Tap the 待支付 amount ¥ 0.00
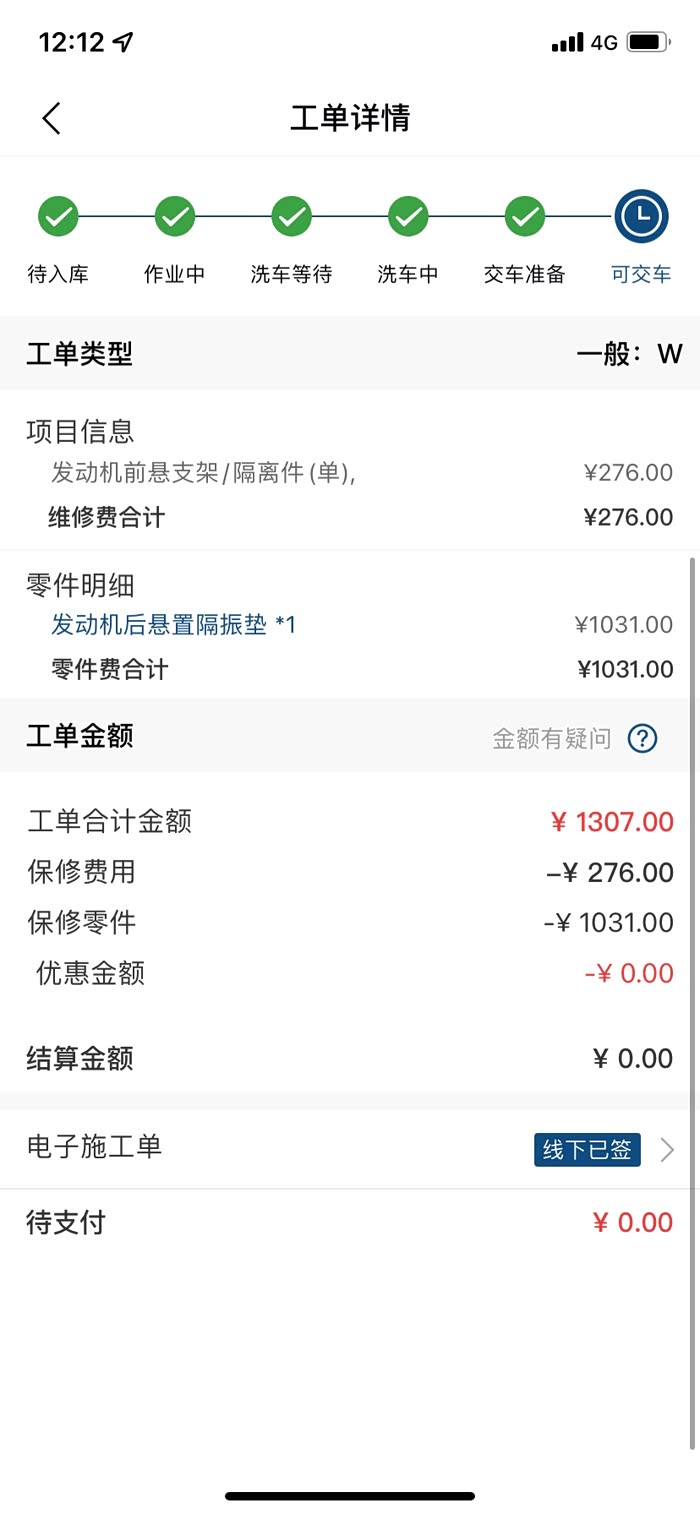This screenshot has width=700, height=1514. click(x=632, y=1222)
